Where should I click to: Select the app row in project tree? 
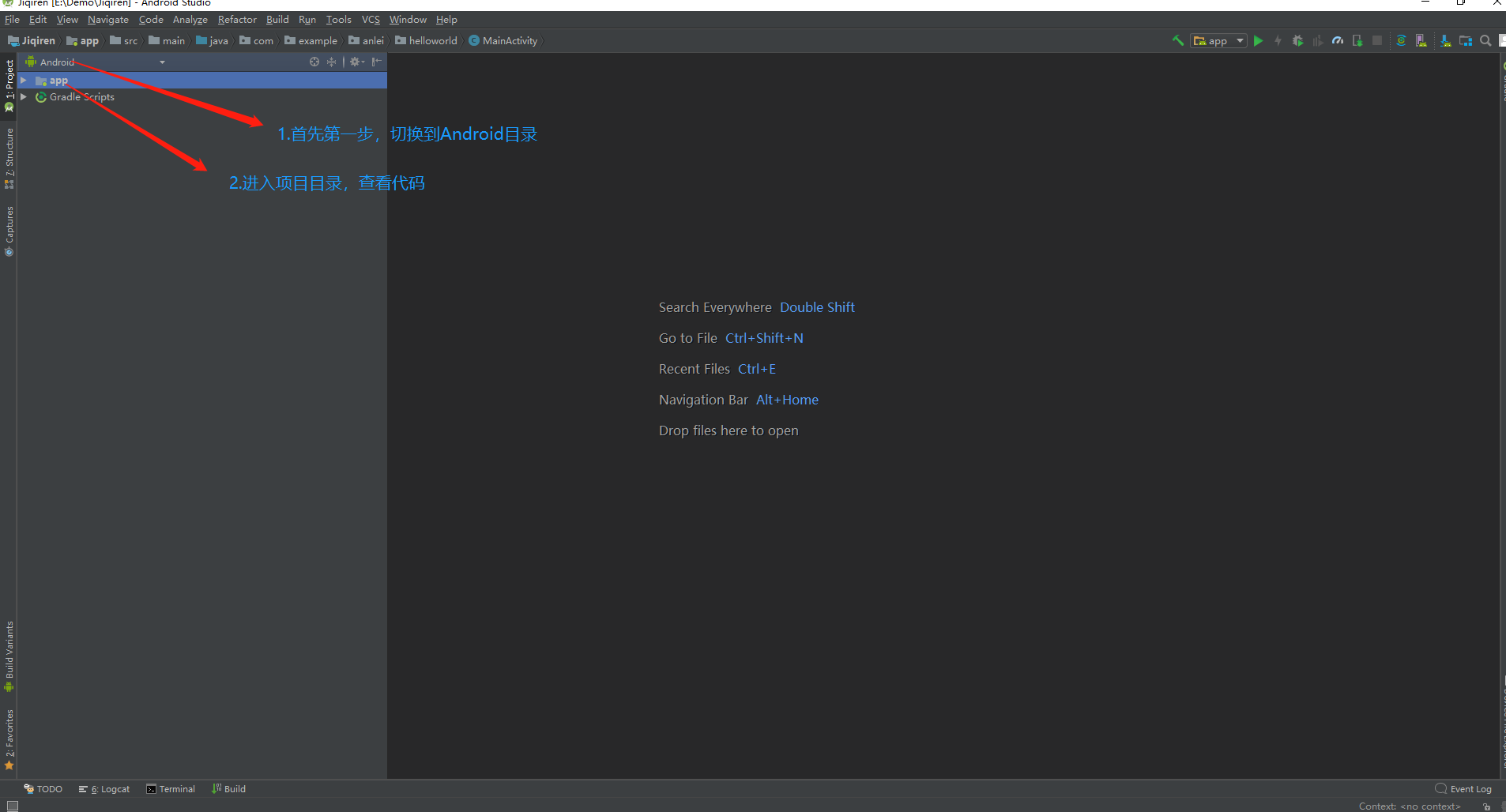coord(202,81)
